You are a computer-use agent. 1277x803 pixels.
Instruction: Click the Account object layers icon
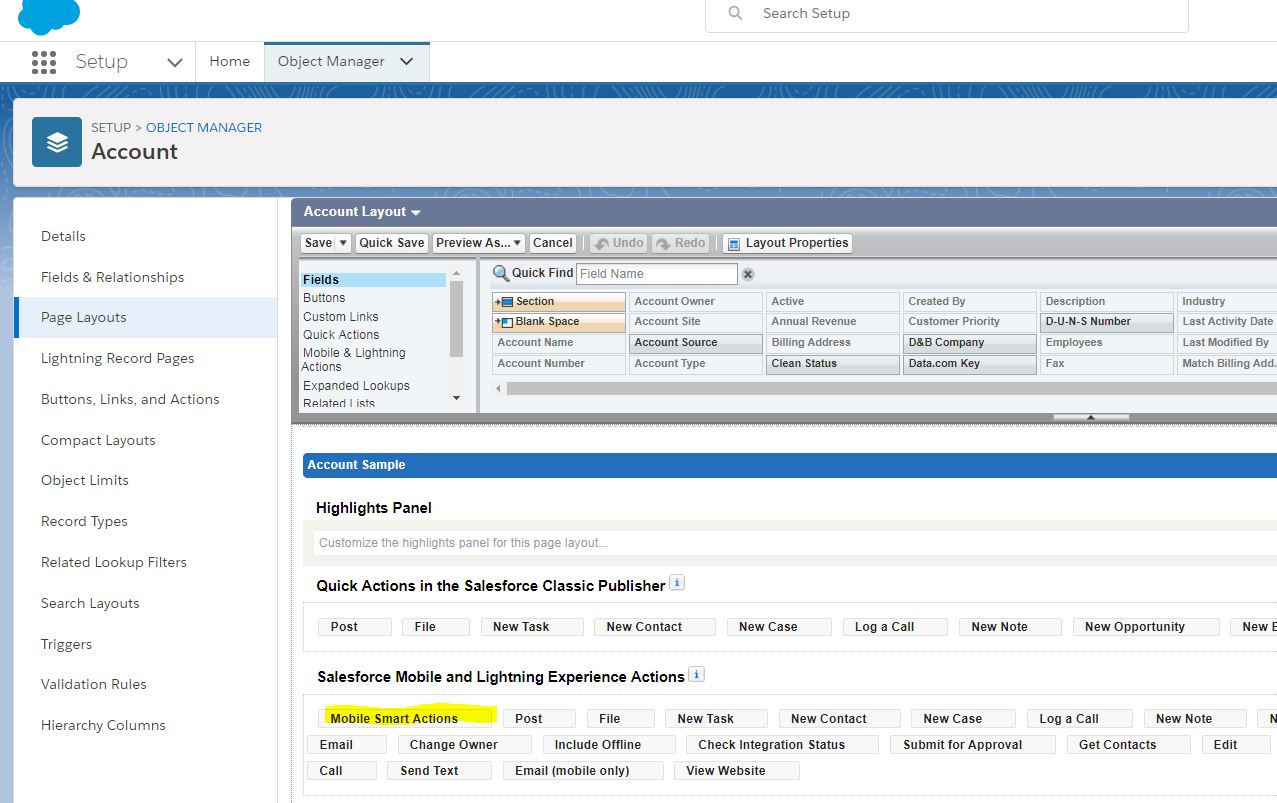[x=57, y=142]
